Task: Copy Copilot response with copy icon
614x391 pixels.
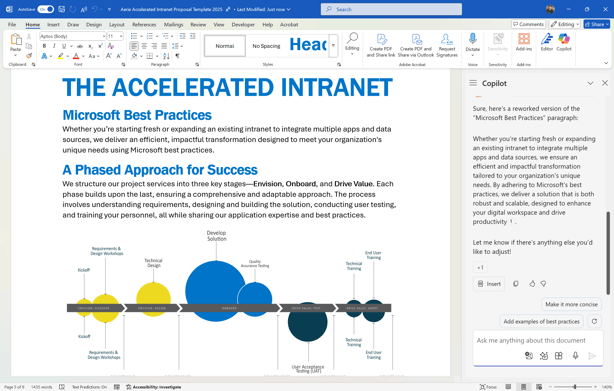Action: point(516,284)
